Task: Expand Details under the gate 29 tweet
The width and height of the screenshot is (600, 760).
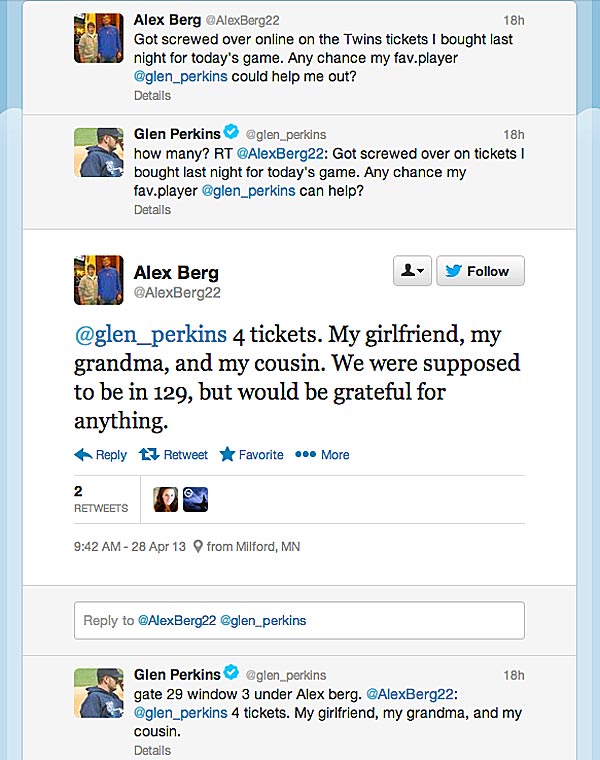Action: (152, 750)
